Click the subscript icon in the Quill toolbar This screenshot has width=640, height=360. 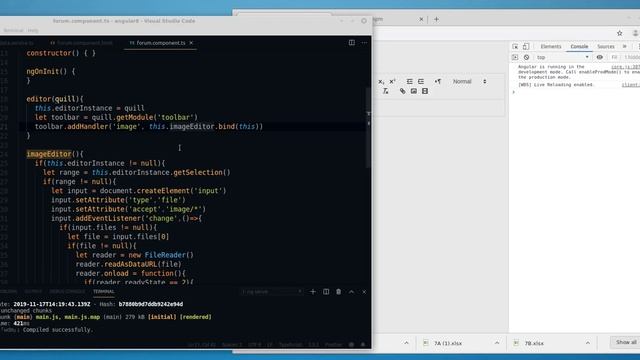pos(381,82)
